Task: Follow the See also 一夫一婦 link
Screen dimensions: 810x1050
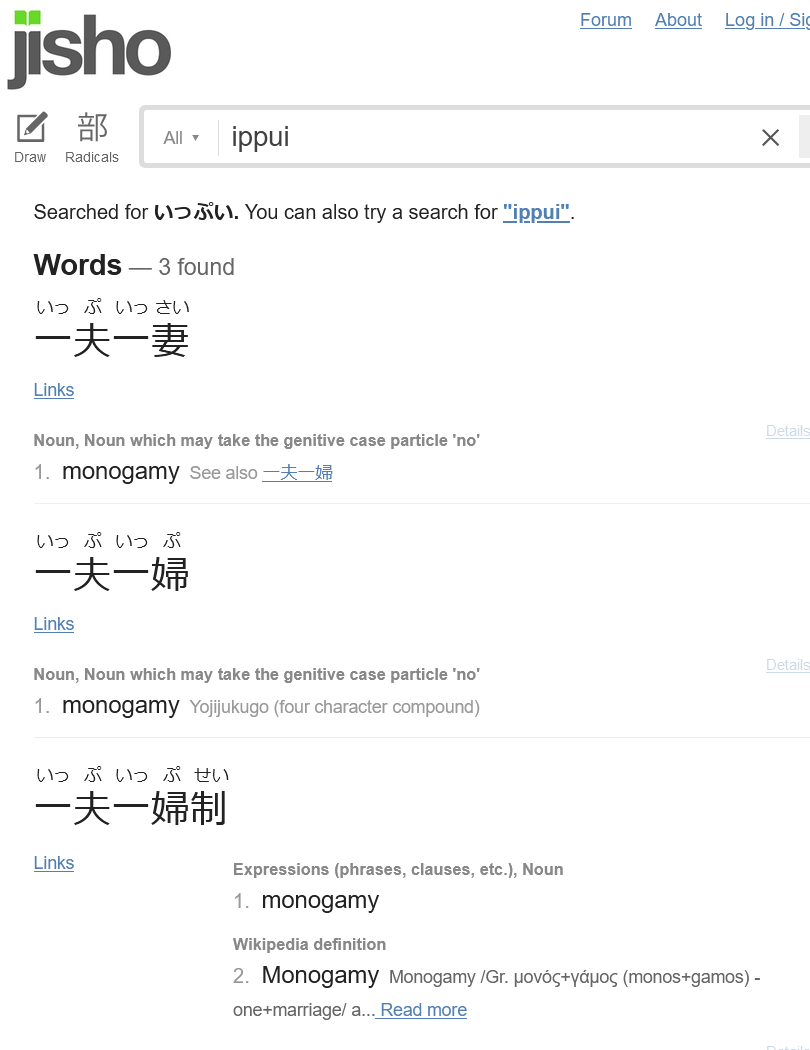Action: 297,473
